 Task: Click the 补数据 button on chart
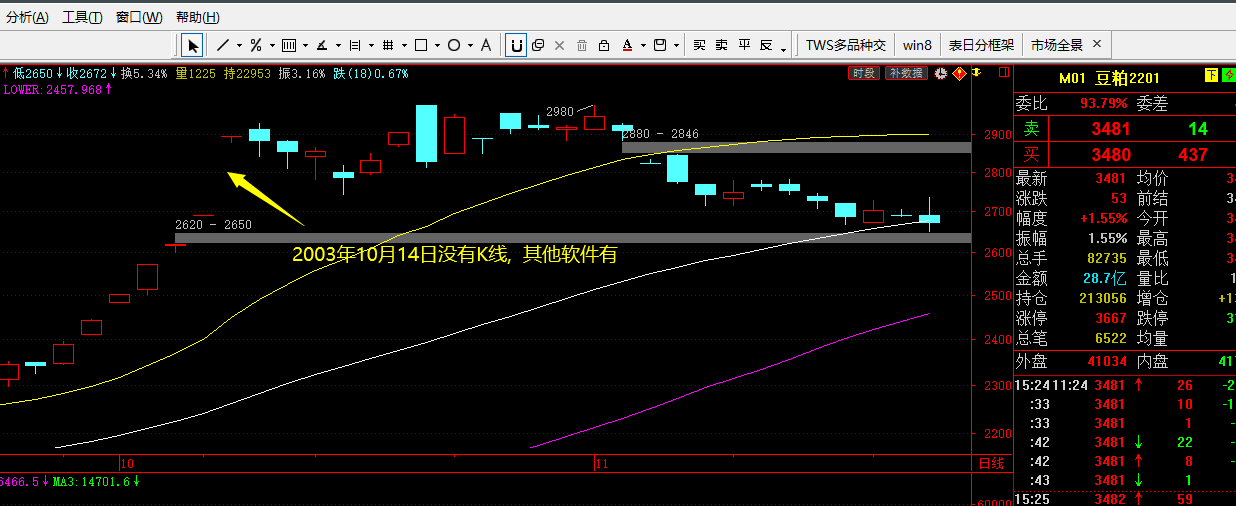tap(906, 73)
